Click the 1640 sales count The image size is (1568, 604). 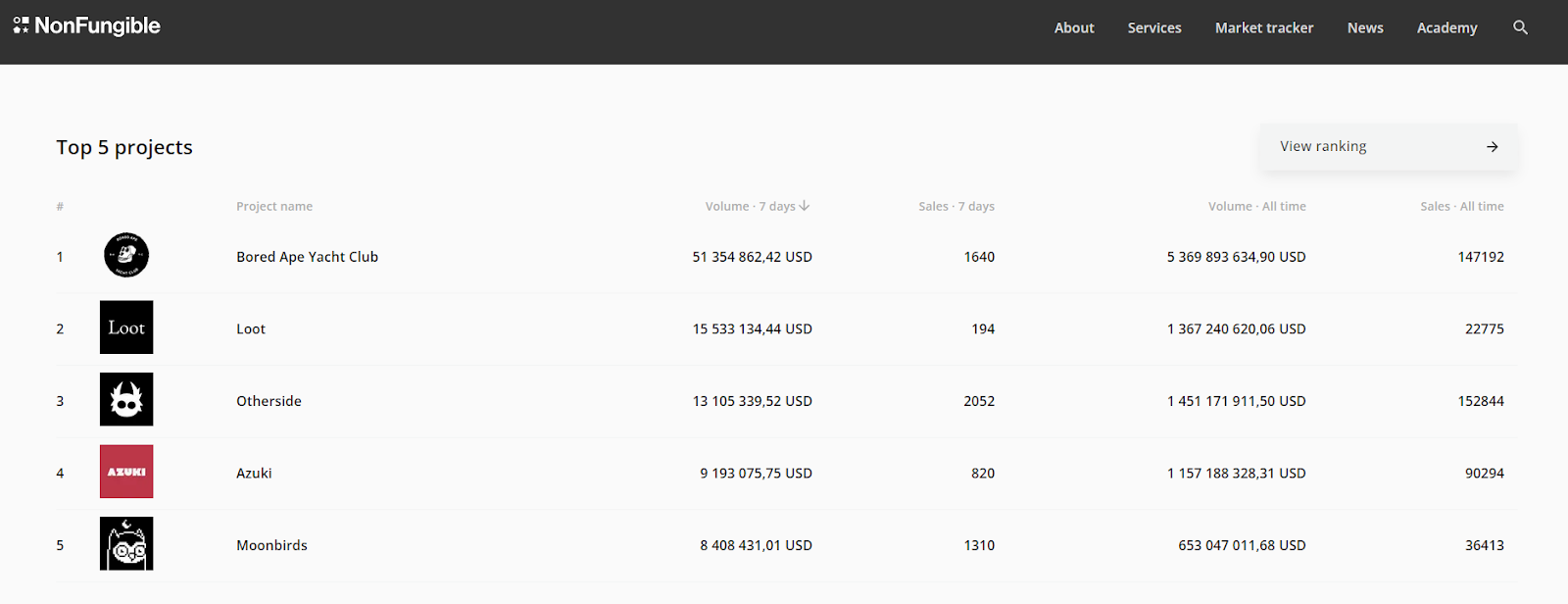979,257
